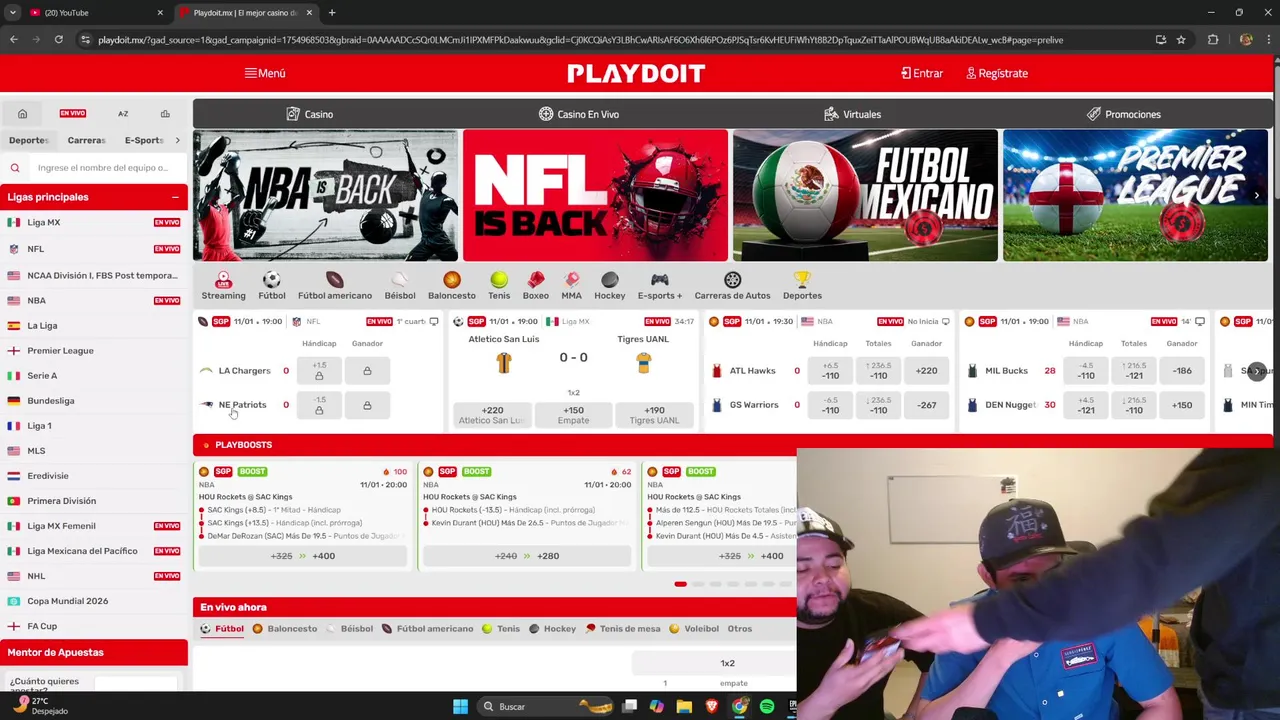This screenshot has height=720, width=1280.
Task: Reload the page with browser refresh icon
Action: pyautogui.click(x=59, y=40)
